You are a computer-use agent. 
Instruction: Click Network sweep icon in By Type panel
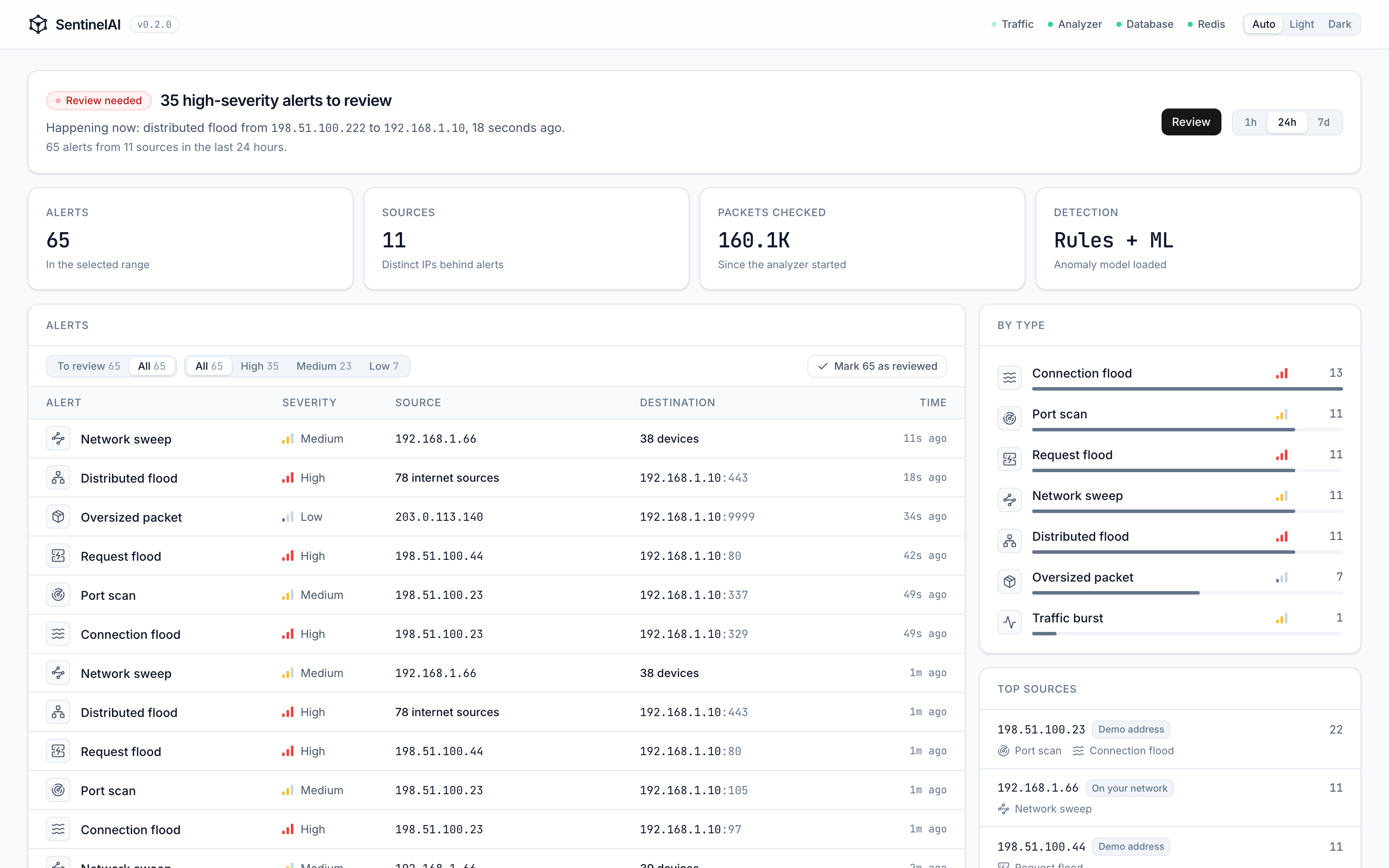(x=1009, y=500)
